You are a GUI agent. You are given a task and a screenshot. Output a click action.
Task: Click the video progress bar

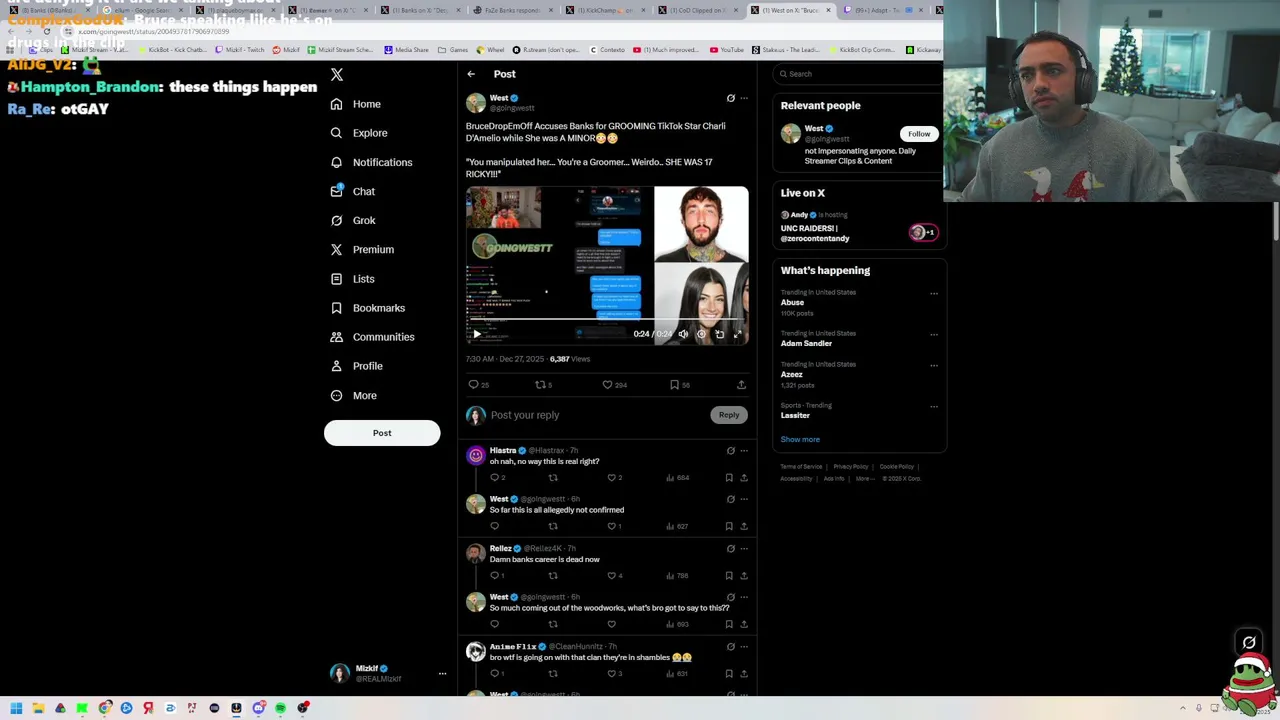(607, 321)
